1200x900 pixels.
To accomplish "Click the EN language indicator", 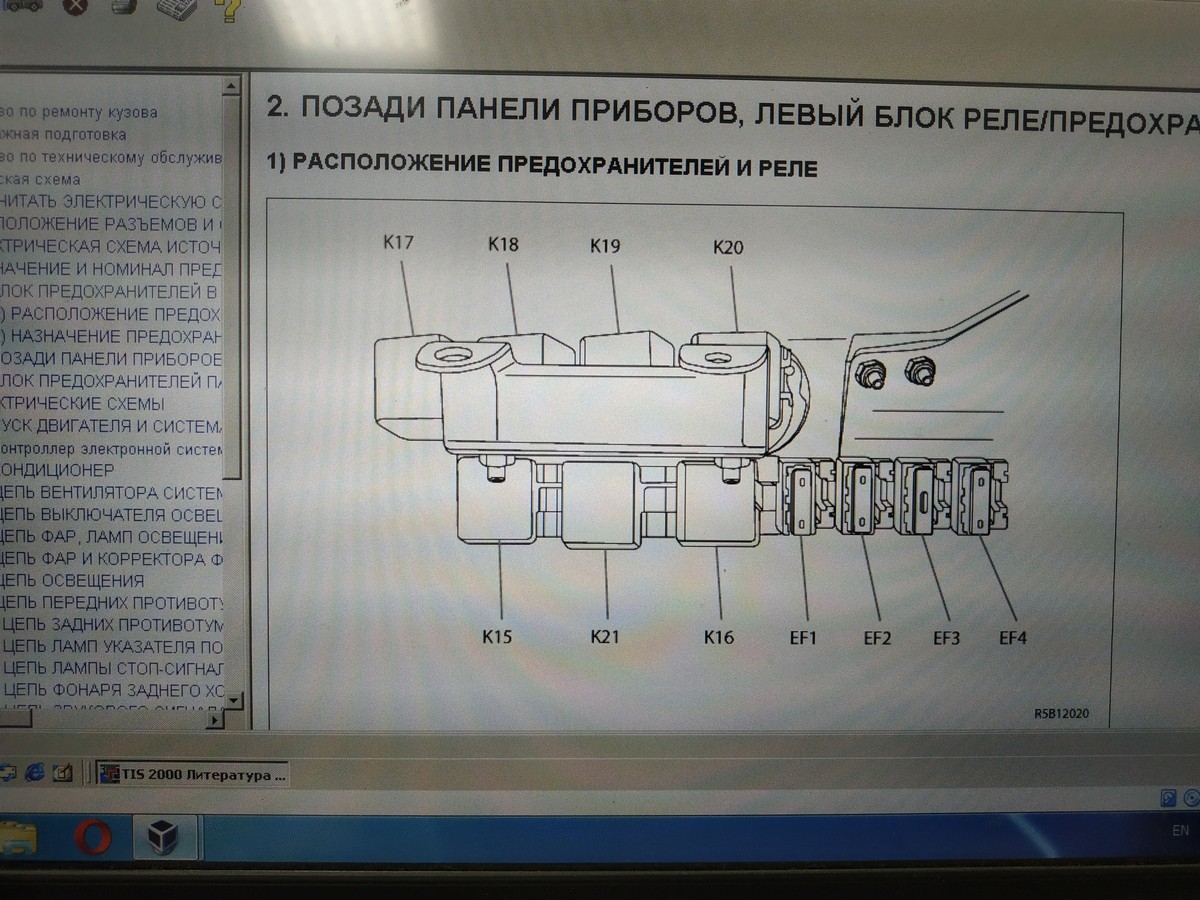I will (1180, 832).
